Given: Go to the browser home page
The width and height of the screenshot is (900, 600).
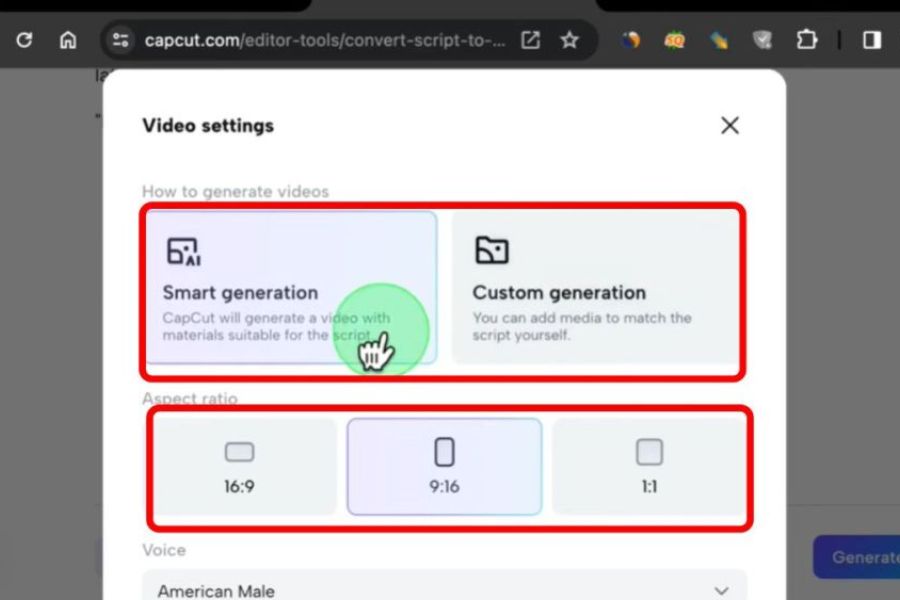Looking at the screenshot, I should pos(67,40).
